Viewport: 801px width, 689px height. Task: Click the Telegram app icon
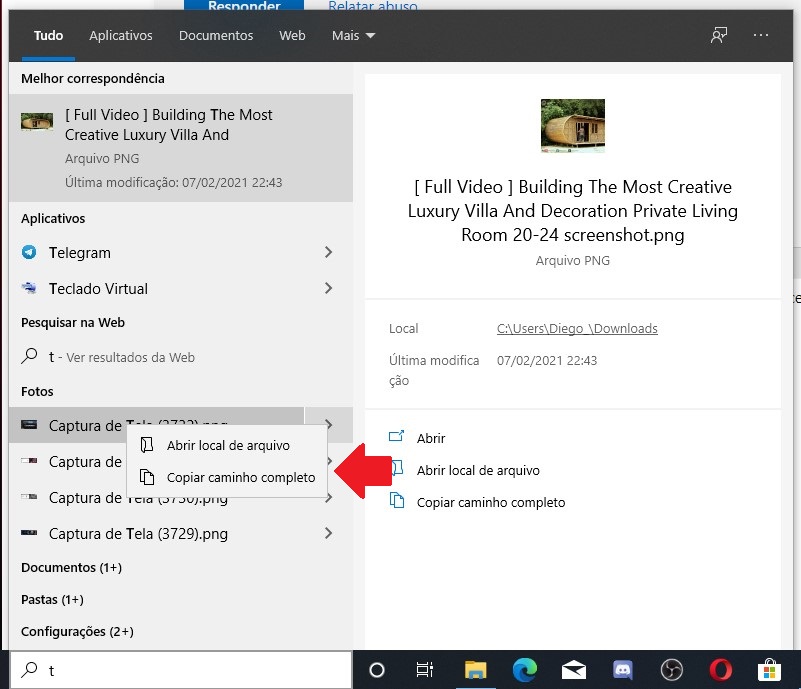point(29,253)
